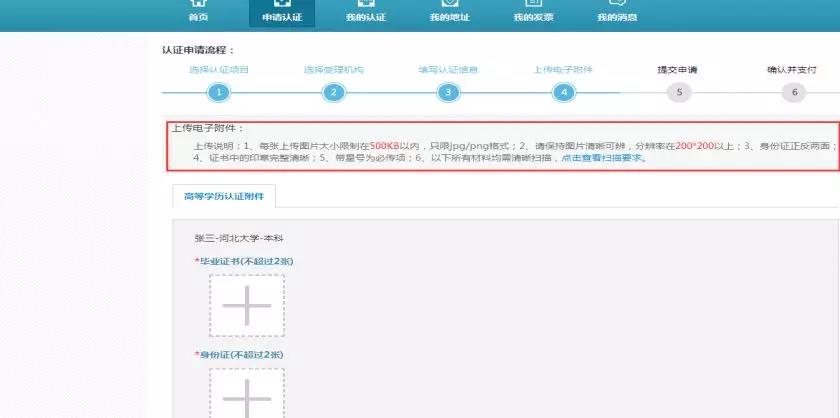Screen dimensions: 840x418
Task: Add 毕业证书 image via plus box
Action: coord(246,305)
